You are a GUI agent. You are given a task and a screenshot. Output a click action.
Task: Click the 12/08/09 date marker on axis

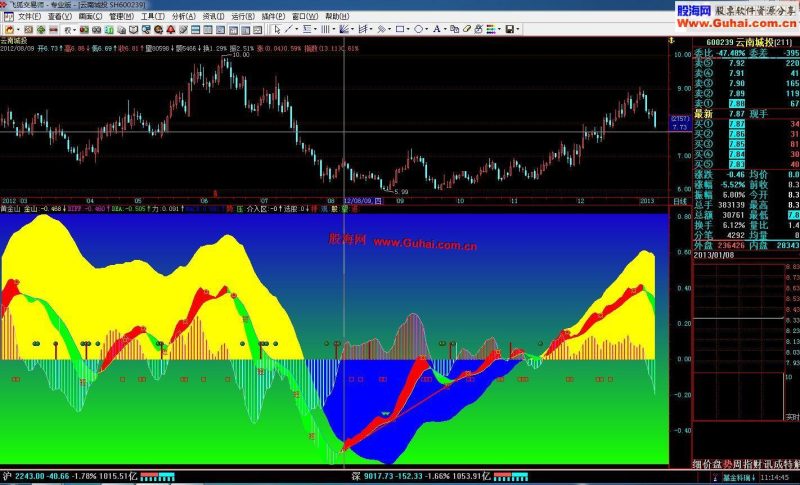point(363,201)
